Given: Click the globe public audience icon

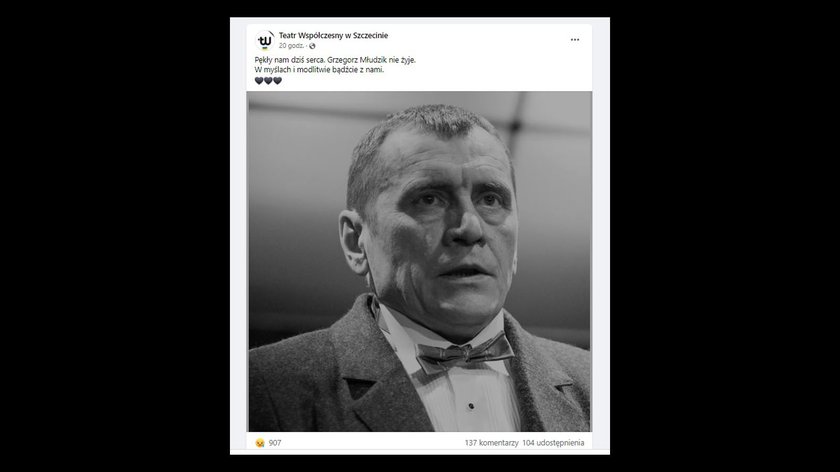Looking at the screenshot, I should [312, 46].
